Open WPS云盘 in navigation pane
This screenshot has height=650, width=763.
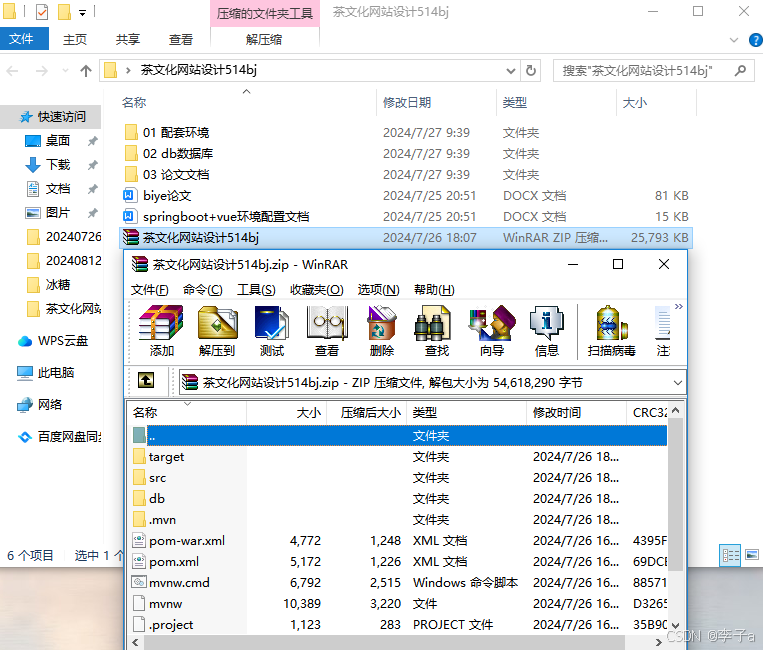coord(62,341)
